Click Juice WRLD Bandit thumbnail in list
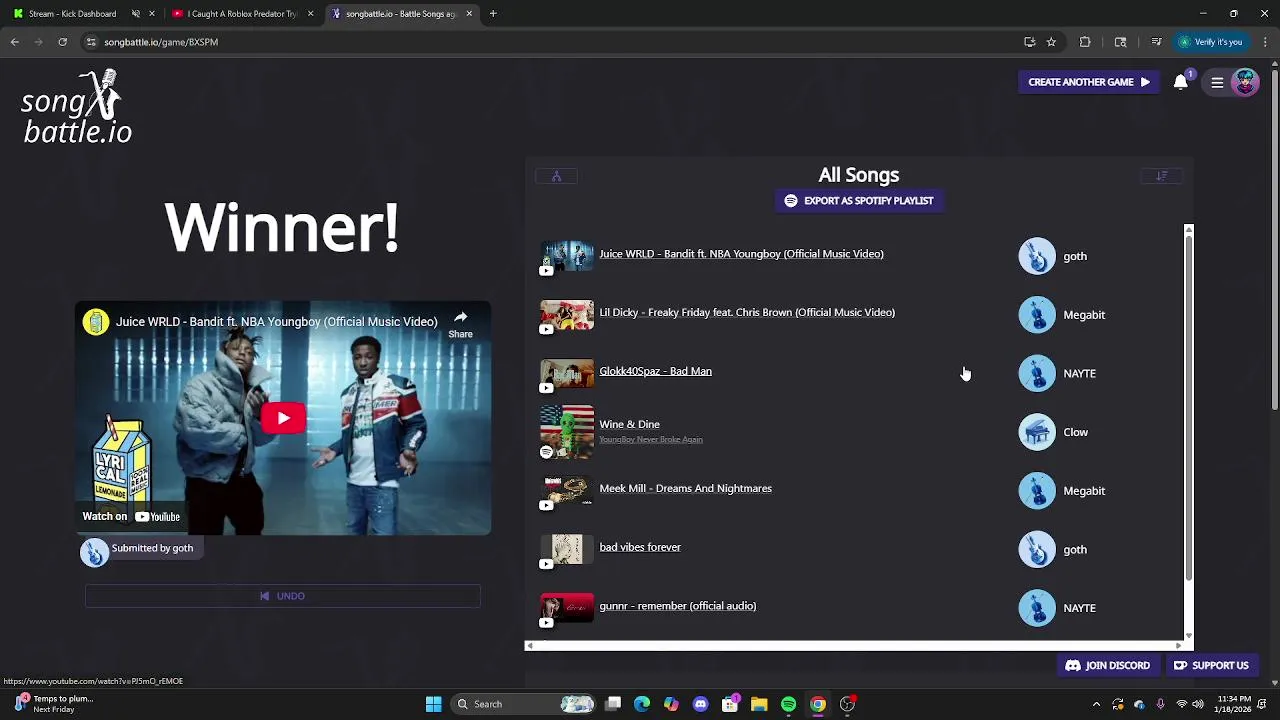The height and width of the screenshot is (720, 1280). coord(567,256)
